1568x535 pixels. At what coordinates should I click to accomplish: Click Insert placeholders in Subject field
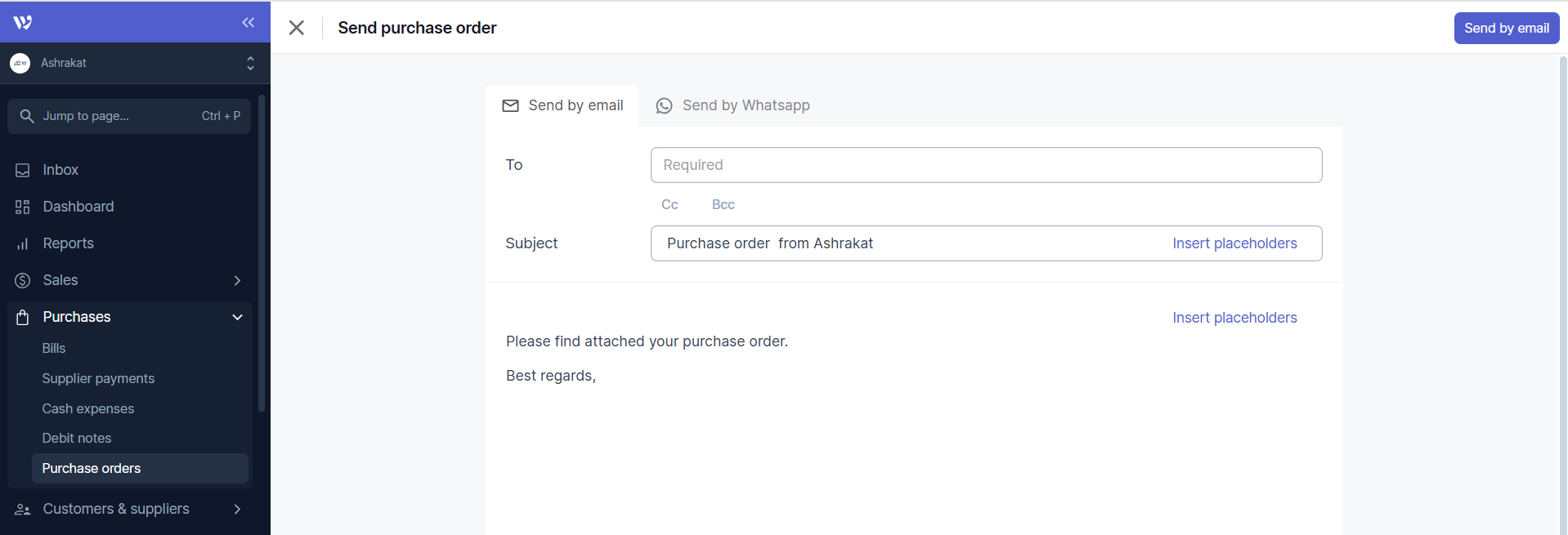point(1234,243)
